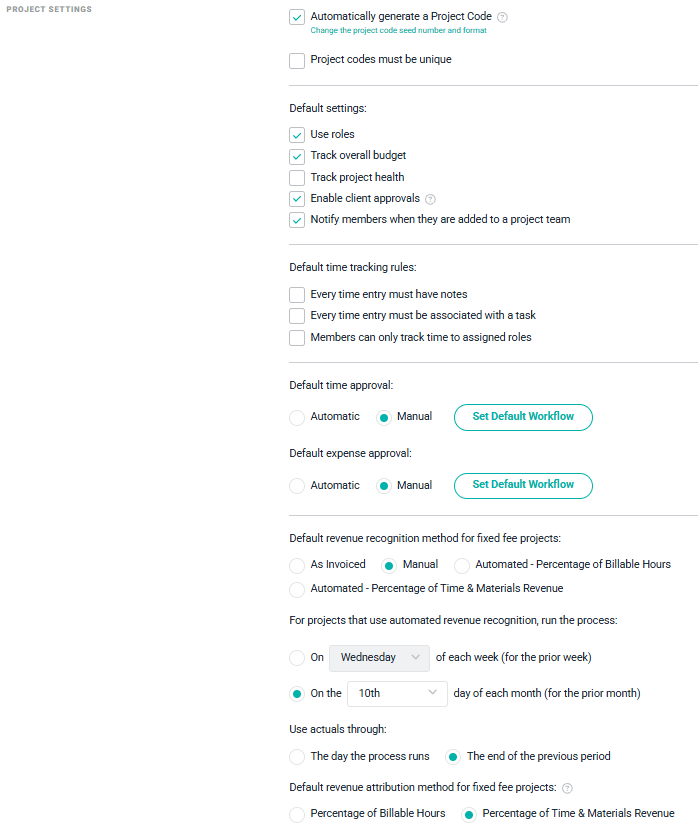Click Set Default Workflow for time approval
The height and width of the screenshot is (834, 698).
(523, 417)
